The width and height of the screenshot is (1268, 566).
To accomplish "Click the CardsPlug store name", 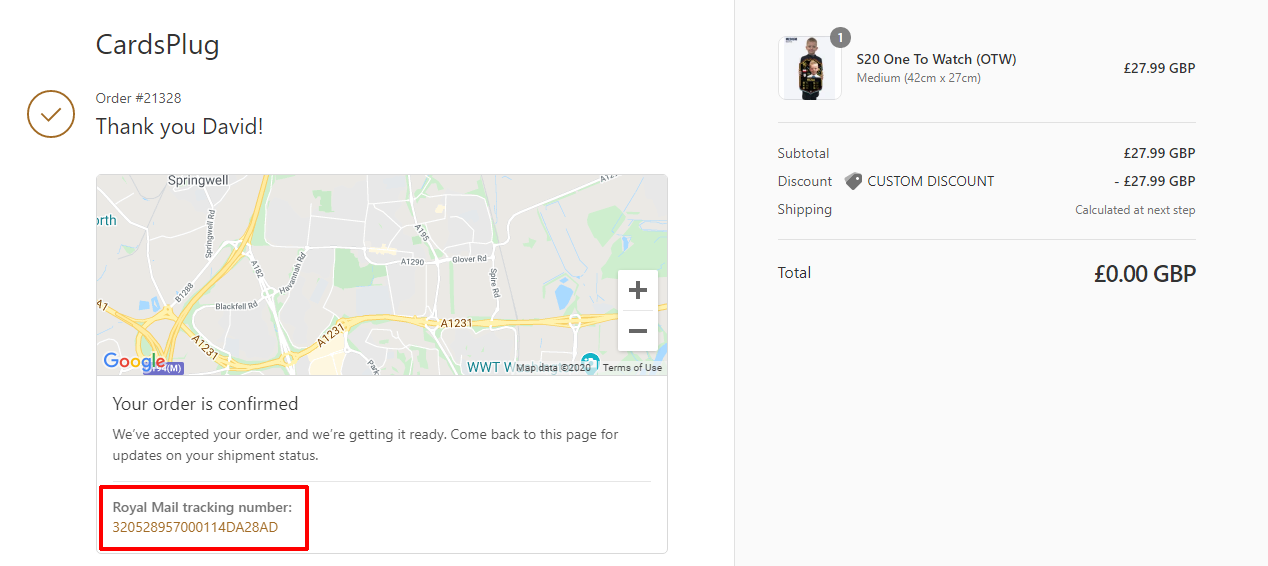I will [157, 44].
